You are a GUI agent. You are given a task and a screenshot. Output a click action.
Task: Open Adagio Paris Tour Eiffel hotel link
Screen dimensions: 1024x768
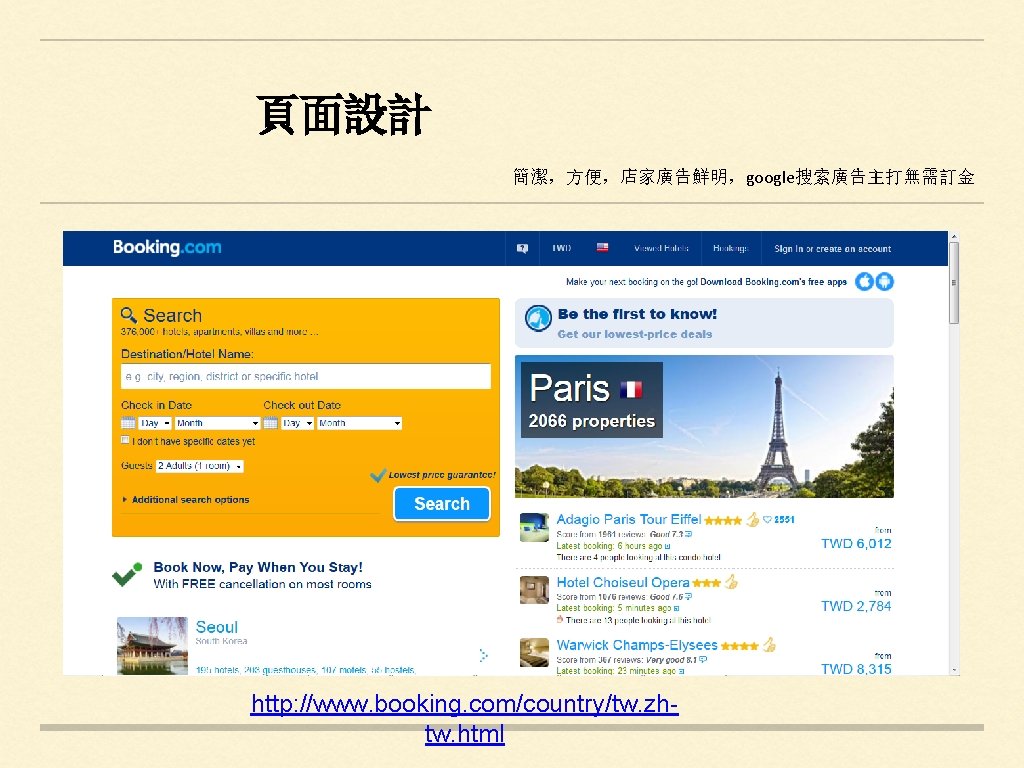pos(628,519)
